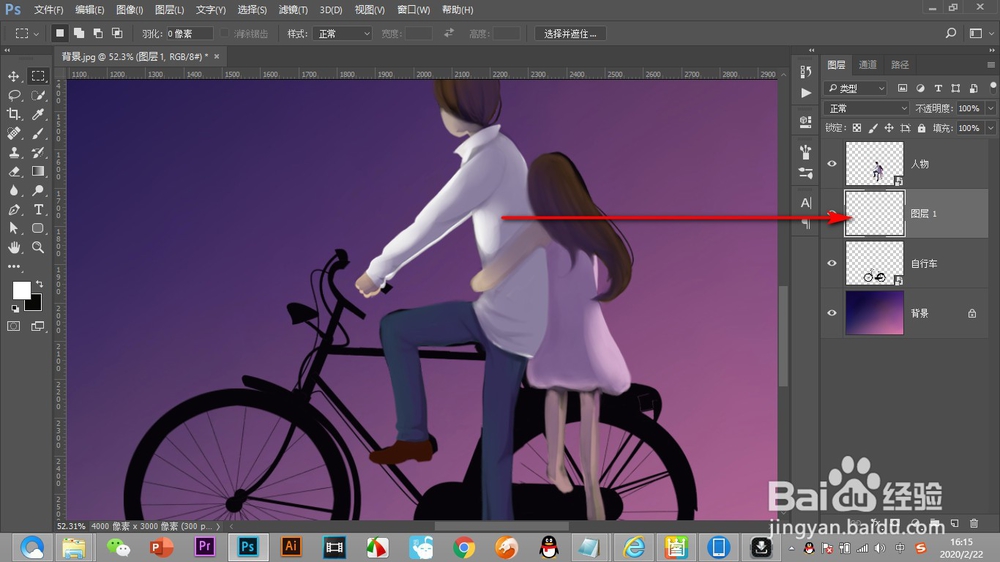Image resolution: width=1000 pixels, height=562 pixels.
Task: Open the 样式 style dropdown
Action: click(342, 34)
